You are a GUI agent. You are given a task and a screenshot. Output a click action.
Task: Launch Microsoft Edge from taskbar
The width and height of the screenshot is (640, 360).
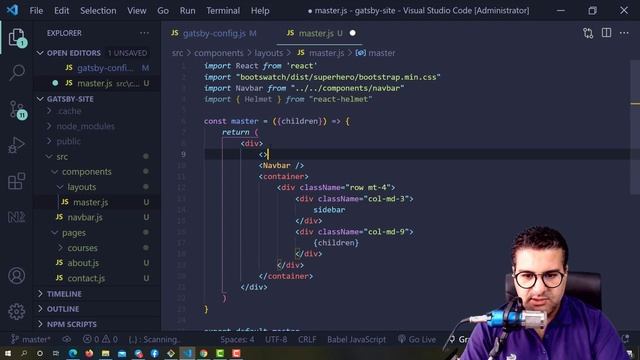tap(73, 353)
